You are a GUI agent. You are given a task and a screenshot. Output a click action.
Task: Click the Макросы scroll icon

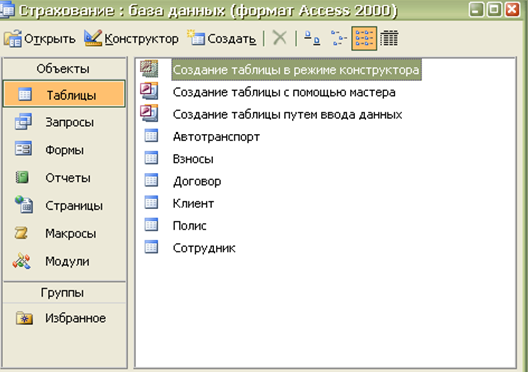[21, 233]
